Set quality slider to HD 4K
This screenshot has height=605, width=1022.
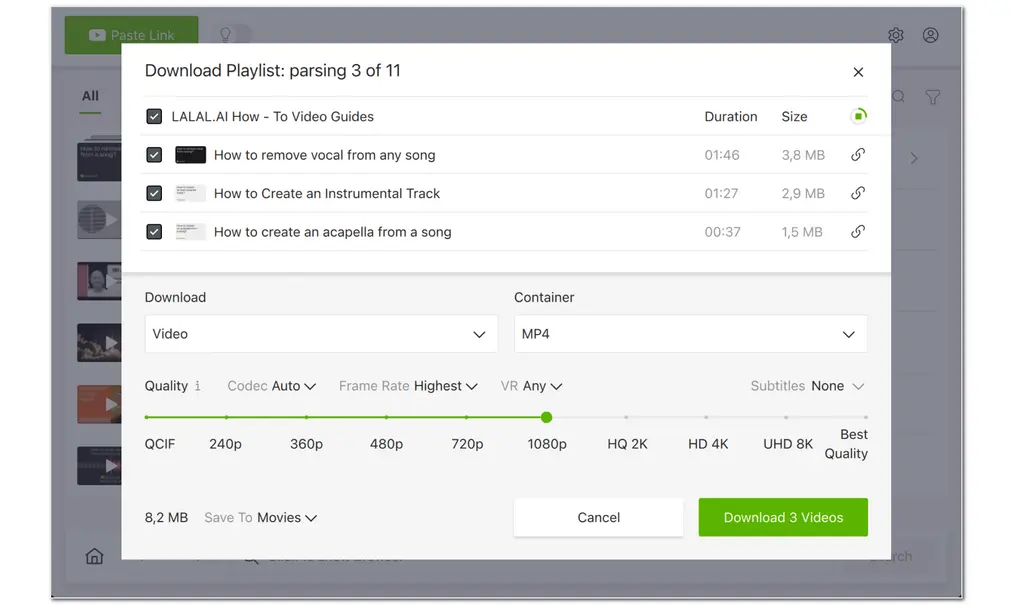click(706, 417)
